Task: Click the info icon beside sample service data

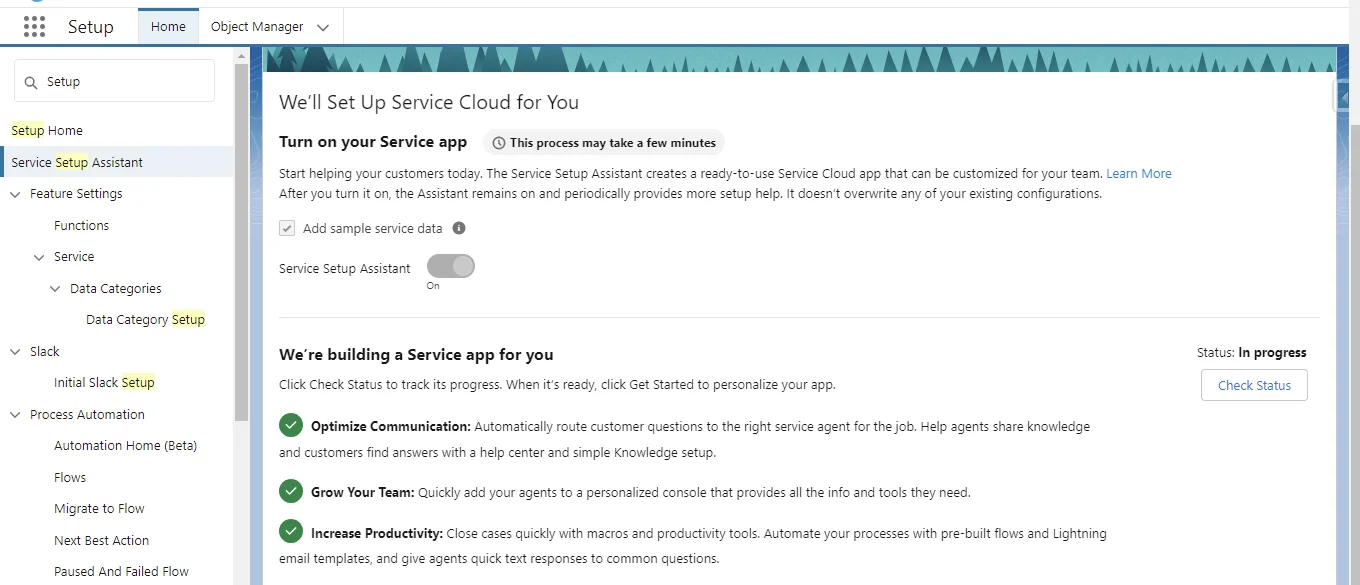Action: coord(459,228)
